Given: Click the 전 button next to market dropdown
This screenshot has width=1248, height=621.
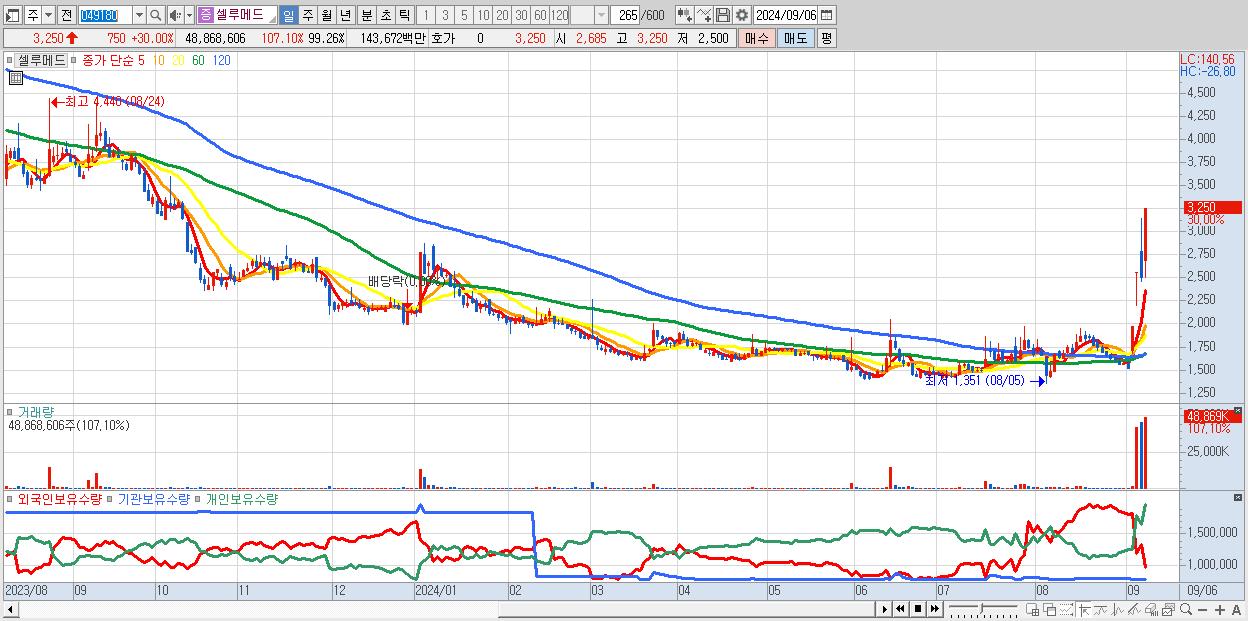Looking at the screenshot, I should (66, 16).
